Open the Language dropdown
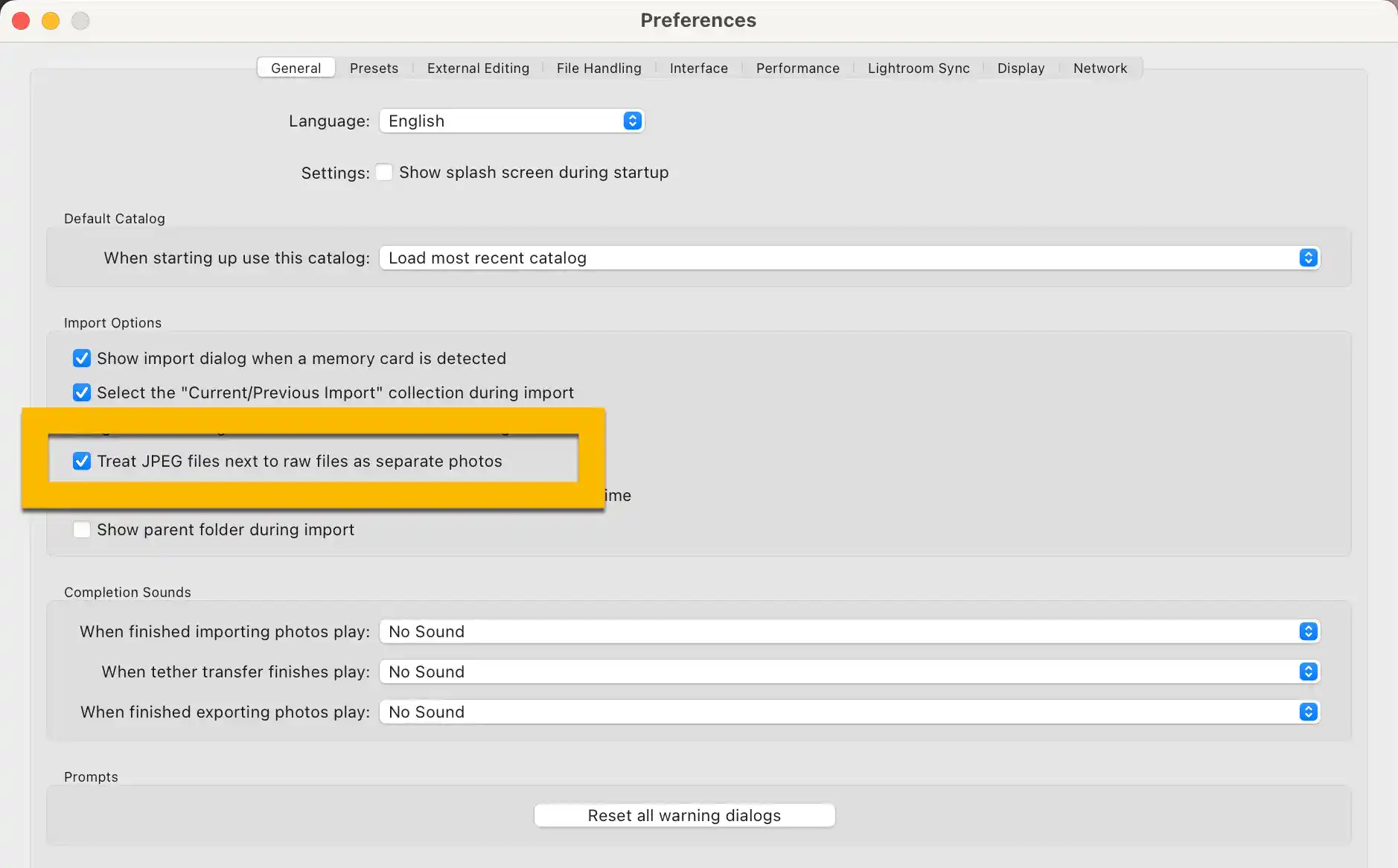 (511, 121)
